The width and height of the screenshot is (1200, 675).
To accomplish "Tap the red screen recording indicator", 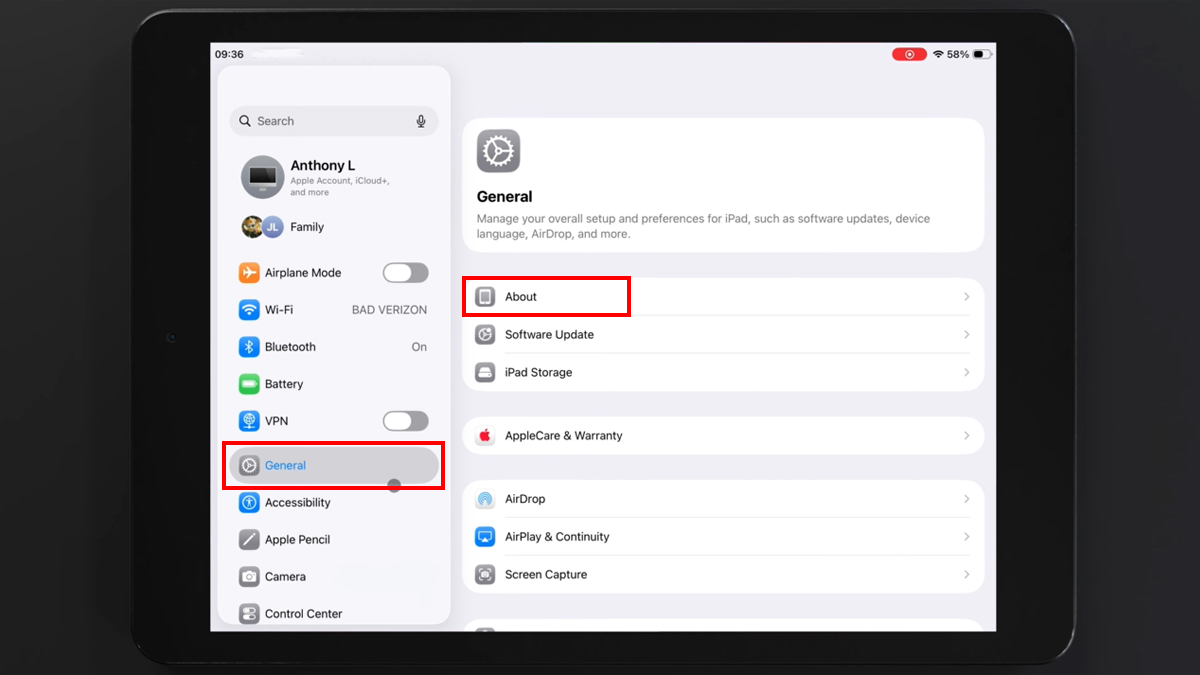I will [x=909, y=54].
